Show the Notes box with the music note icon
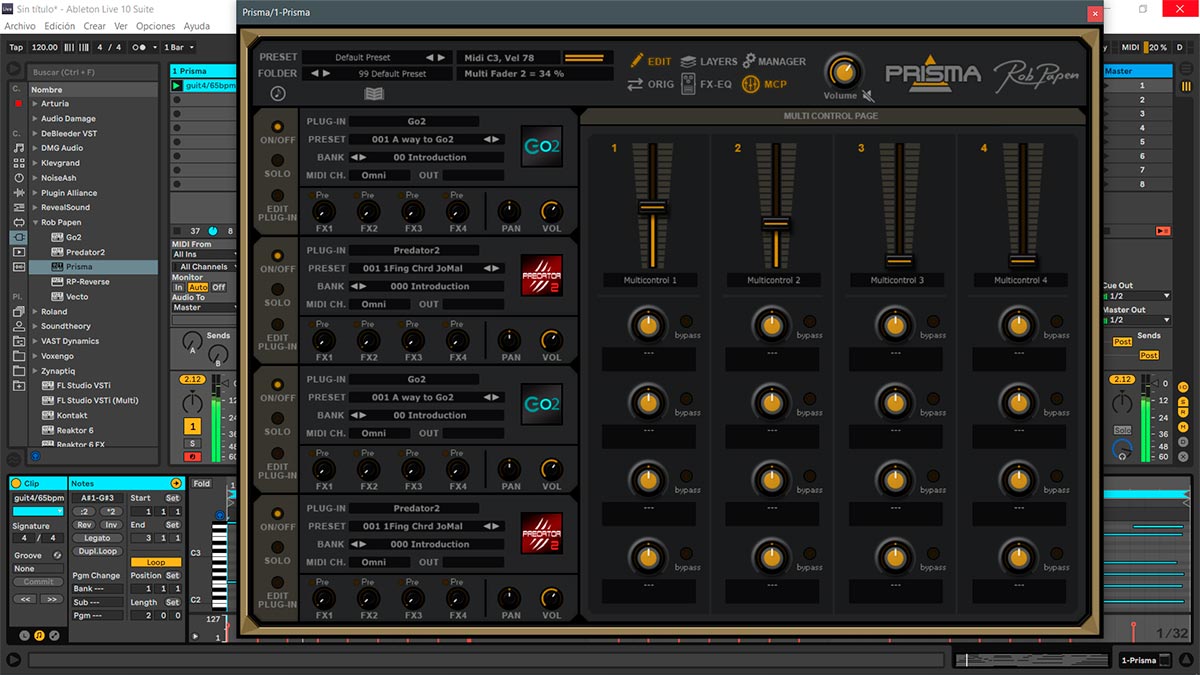 pos(39,634)
